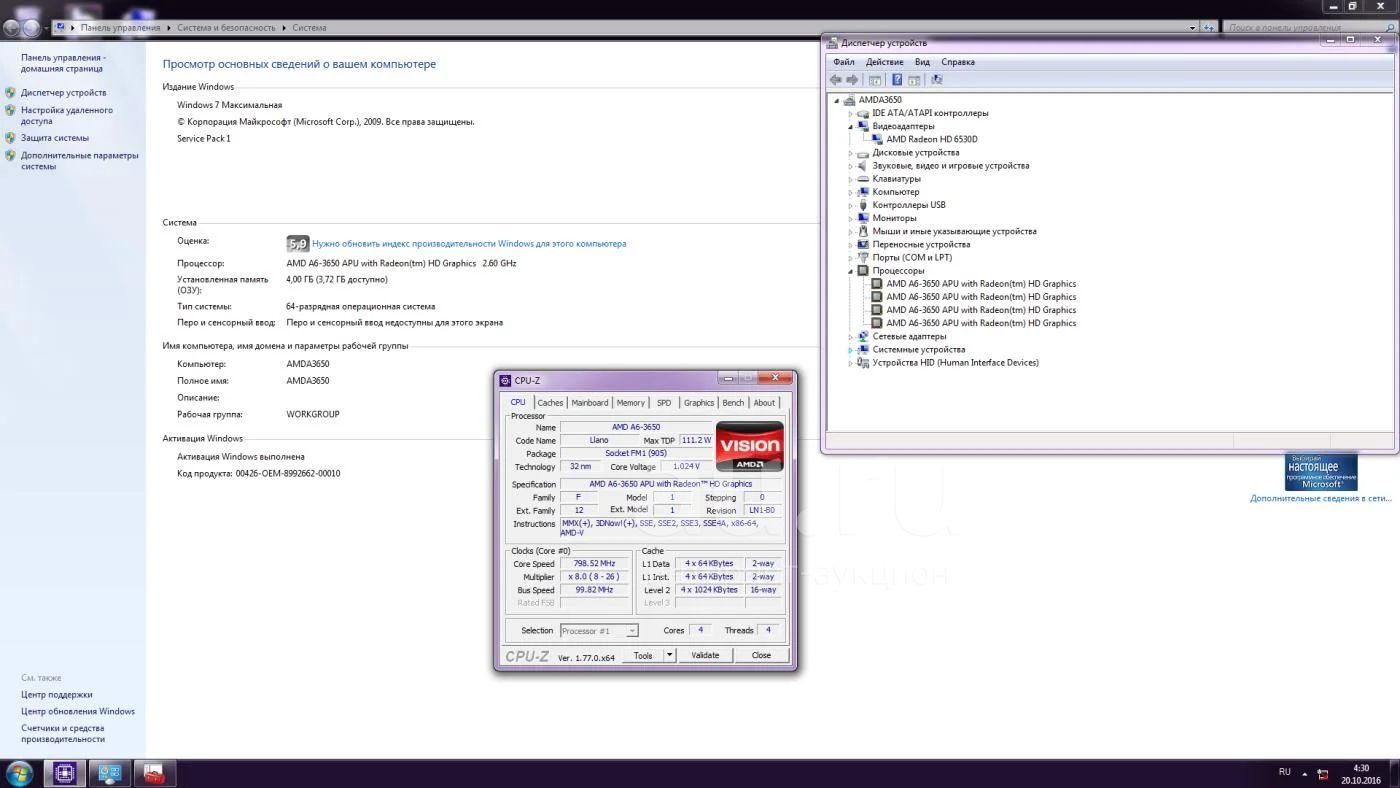Click the Система breadcrumb in address bar
Screen dimensions: 1400x788
(310, 28)
